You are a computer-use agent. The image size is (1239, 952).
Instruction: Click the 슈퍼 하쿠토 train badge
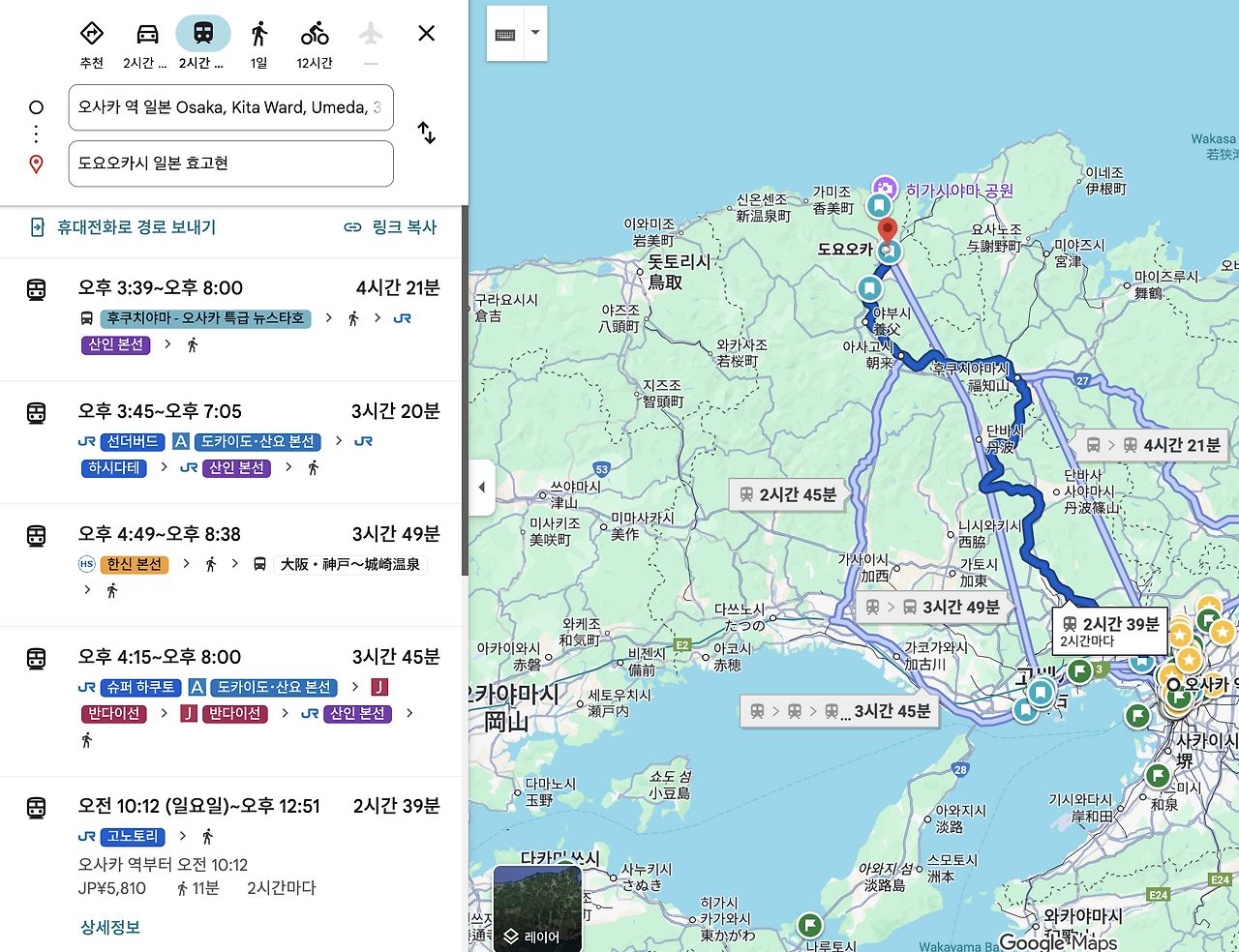point(141,688)
